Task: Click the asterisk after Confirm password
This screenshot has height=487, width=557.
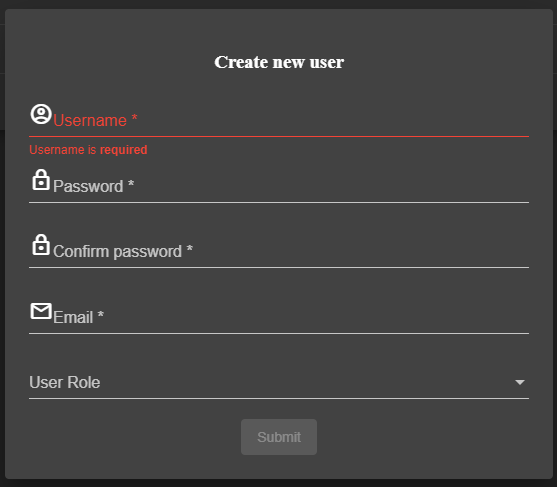Action: pos(190,249)
